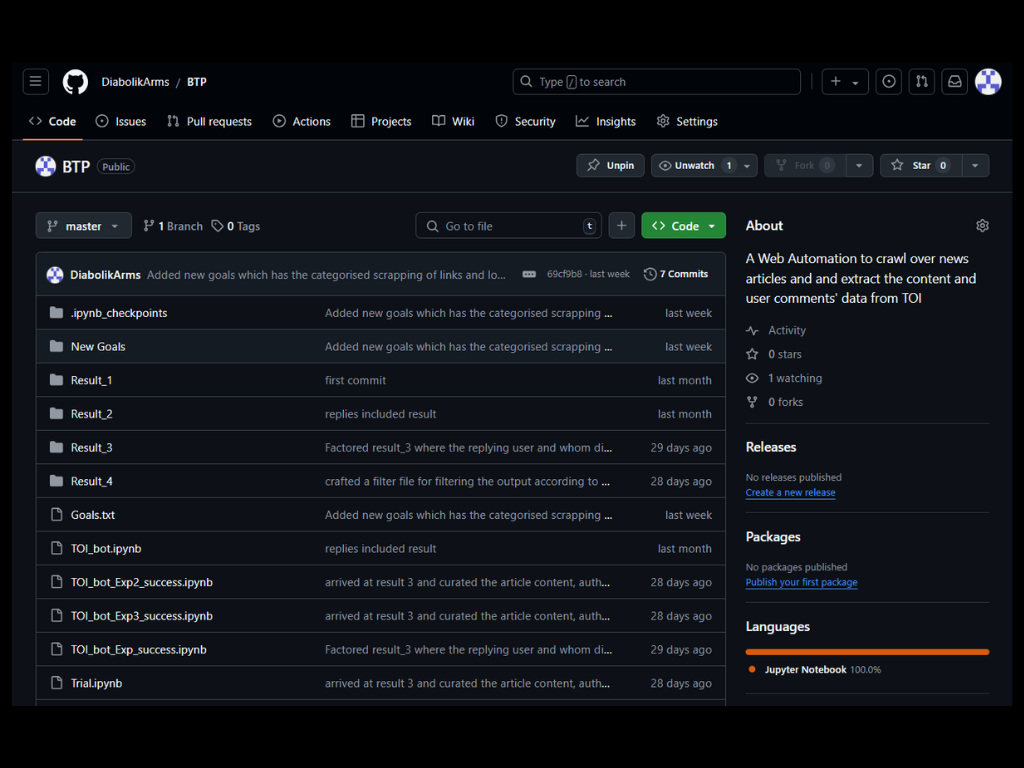Open the repository Settings tab
This screenshot has height=768, width=1024.
pyautogui.click(x=687, y=121)
